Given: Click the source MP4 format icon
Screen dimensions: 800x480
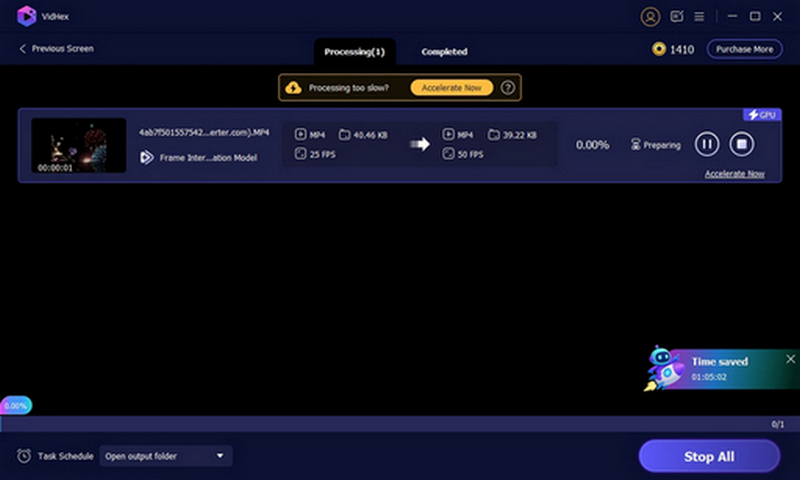Looking at the screenshot, I should tap(300, 134).
